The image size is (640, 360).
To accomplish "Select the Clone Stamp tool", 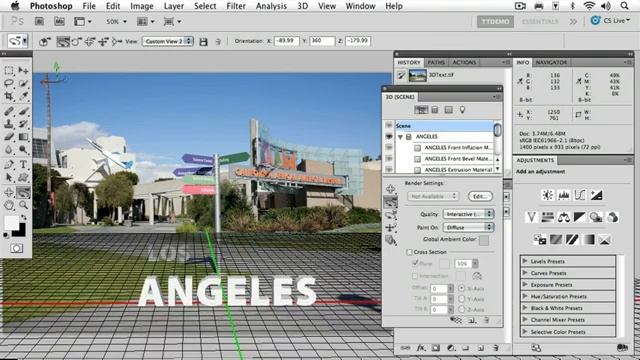I will point(9,124).
